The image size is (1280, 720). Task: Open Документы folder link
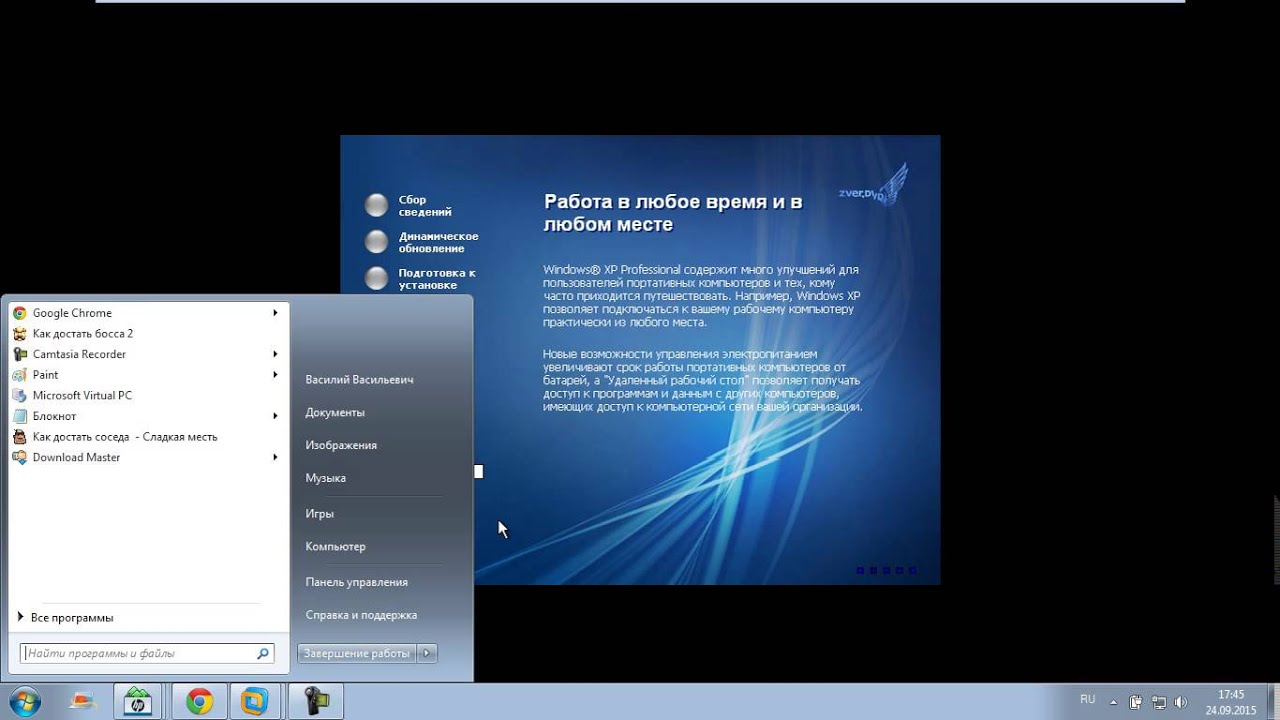point(335,413)
